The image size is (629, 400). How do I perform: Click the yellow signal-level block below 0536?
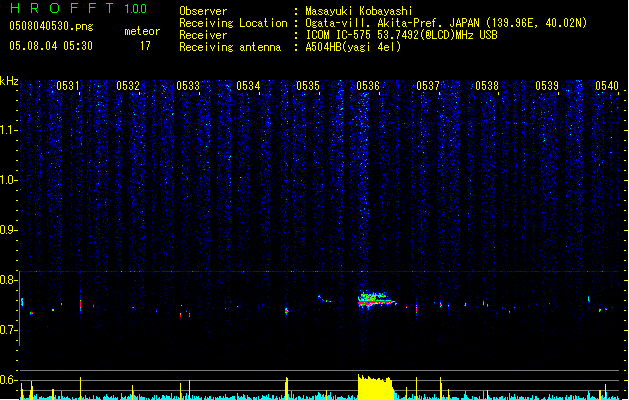click(x=375, y=387)
